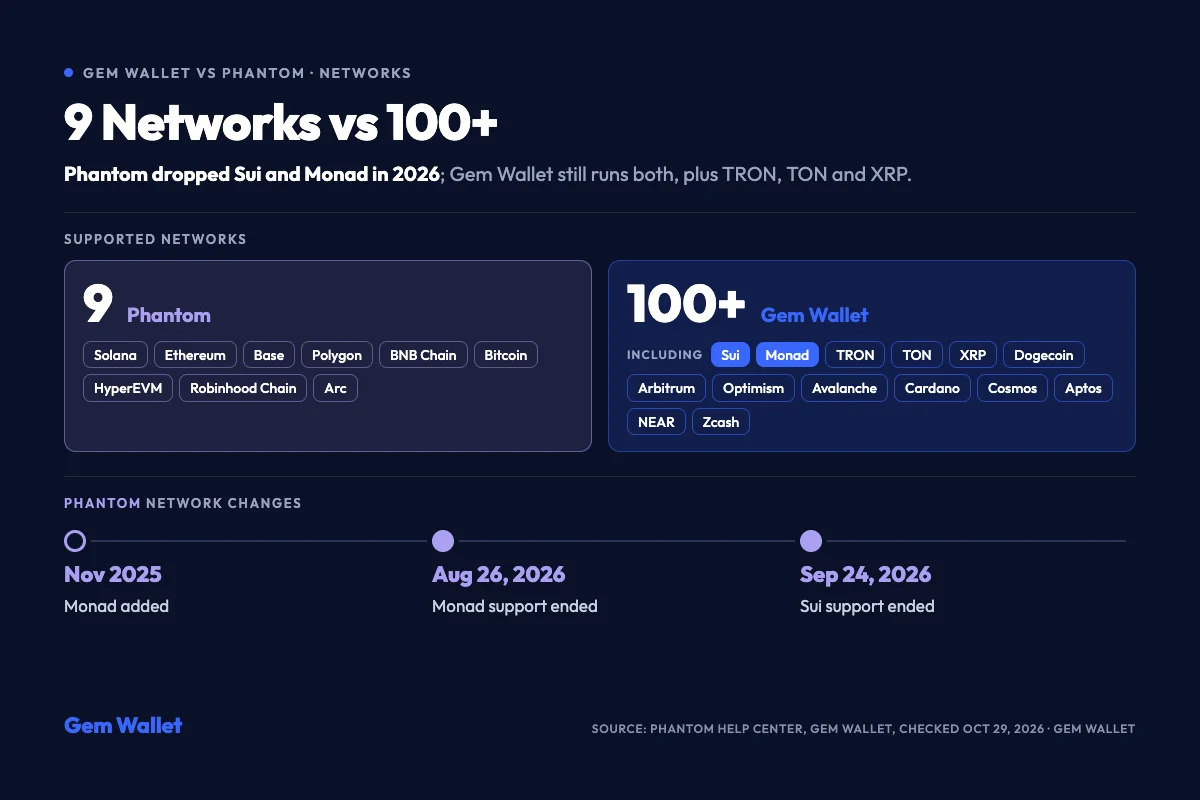Click the NEAR chip
1200x800 pixels.
coord(657,422)
